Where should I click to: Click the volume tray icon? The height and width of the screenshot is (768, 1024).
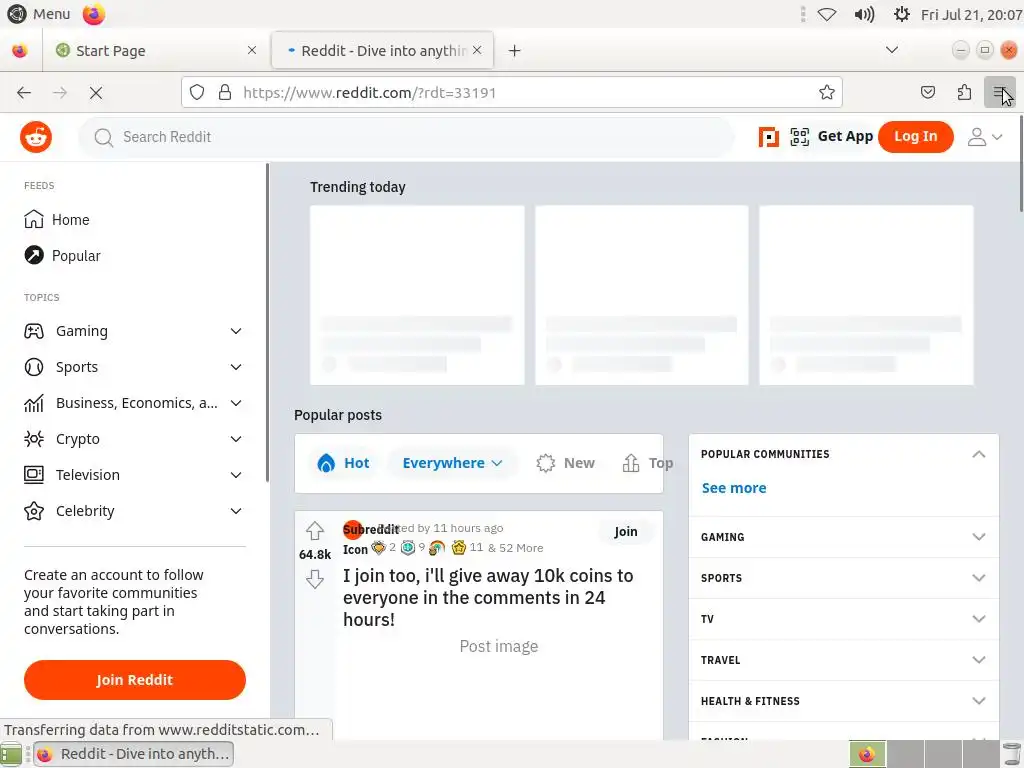[x=864, y=14]
